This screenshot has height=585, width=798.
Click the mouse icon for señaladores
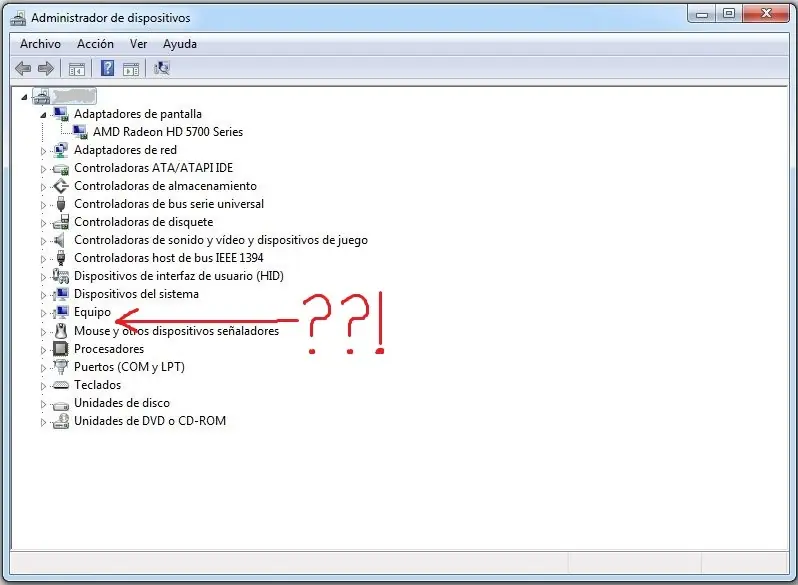click(x=61, y=330)
